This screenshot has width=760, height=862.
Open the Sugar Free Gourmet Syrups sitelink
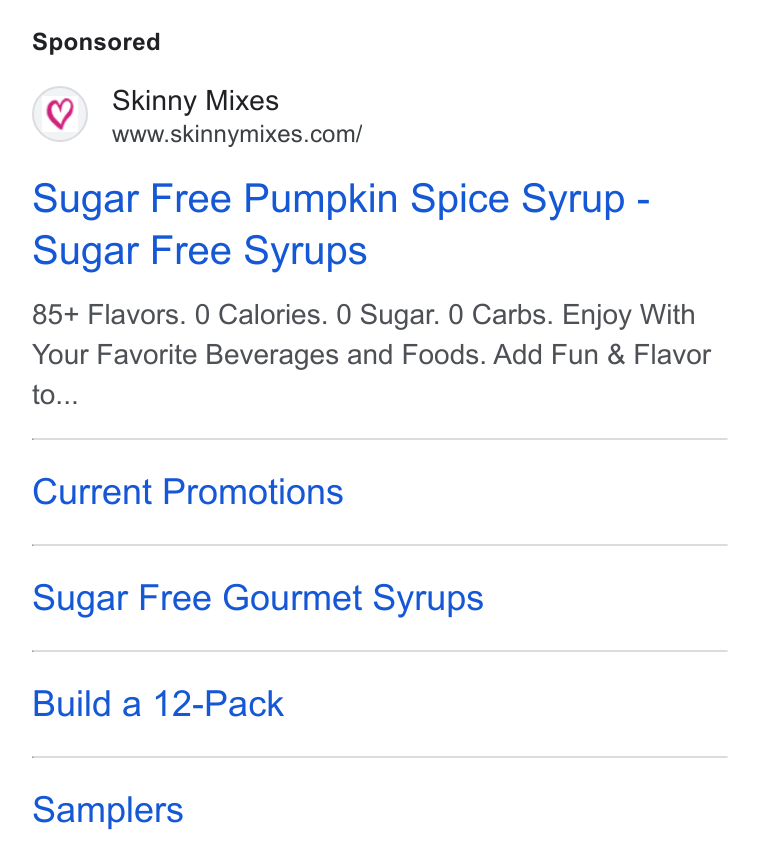click(x=258, y=598)
